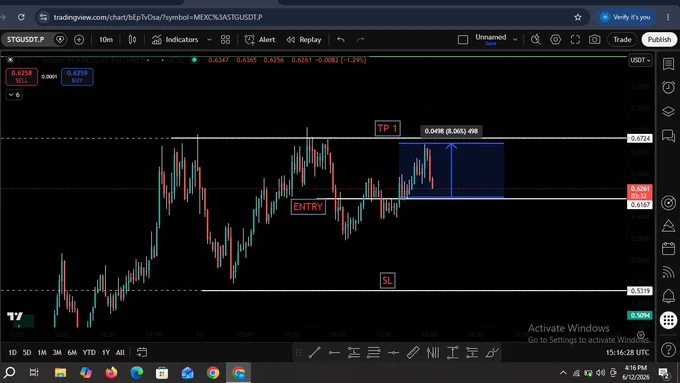This screenshot has height=383, width=680.
Task: Select the trend line drawing tool
Action: tap(314, 353)
